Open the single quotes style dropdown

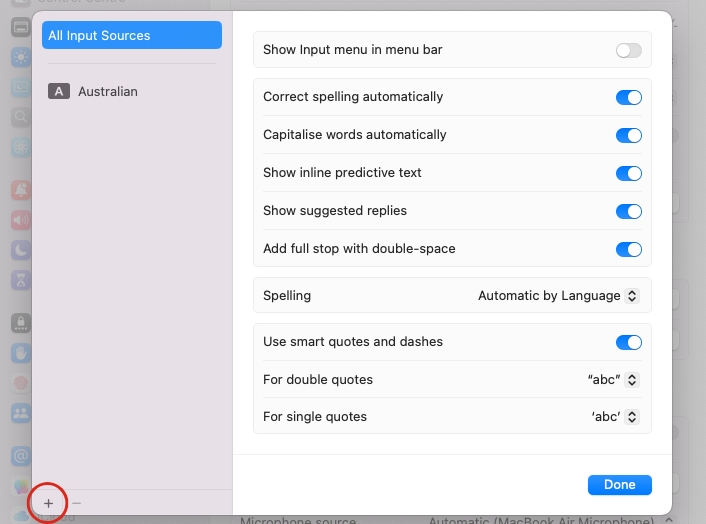[x=612, y=417]
